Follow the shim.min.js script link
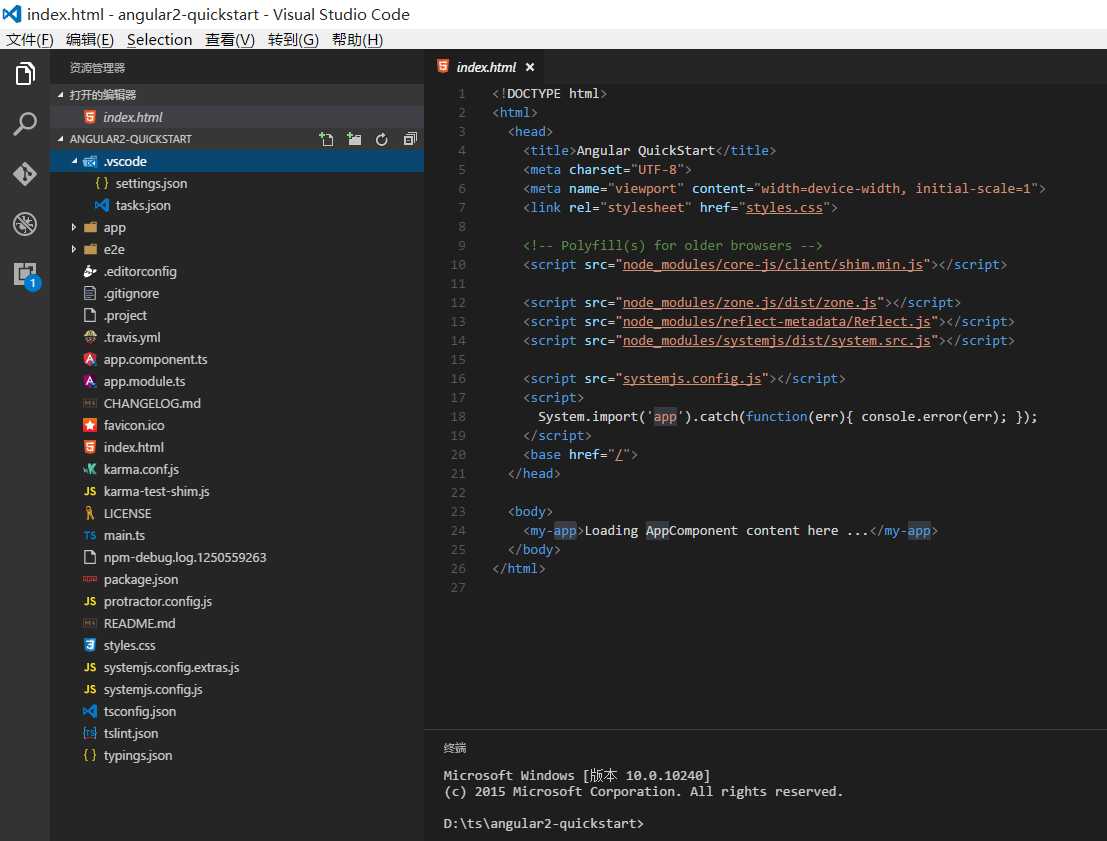 coord(772,265)
